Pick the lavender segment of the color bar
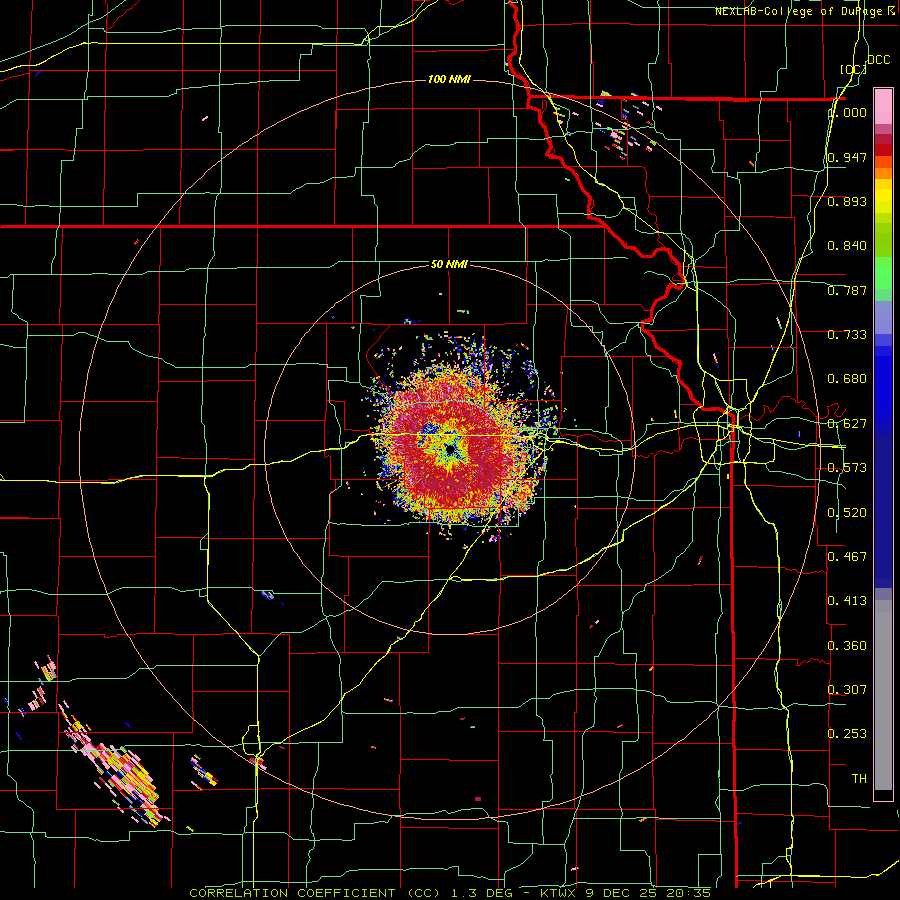The image size is (900, 900). (883, 317)
